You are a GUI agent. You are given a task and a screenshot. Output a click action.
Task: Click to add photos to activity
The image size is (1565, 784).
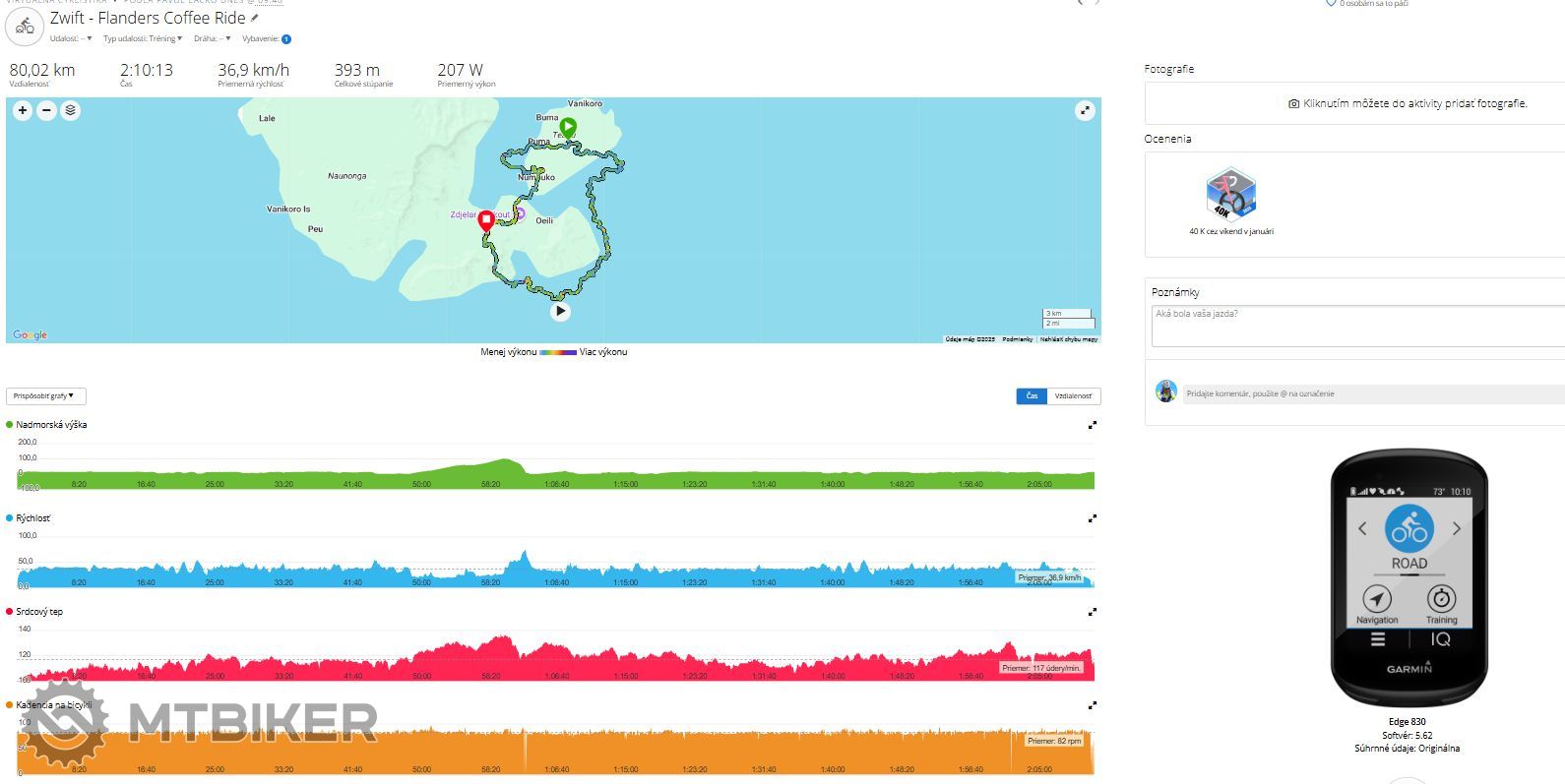click(1408, 103)
